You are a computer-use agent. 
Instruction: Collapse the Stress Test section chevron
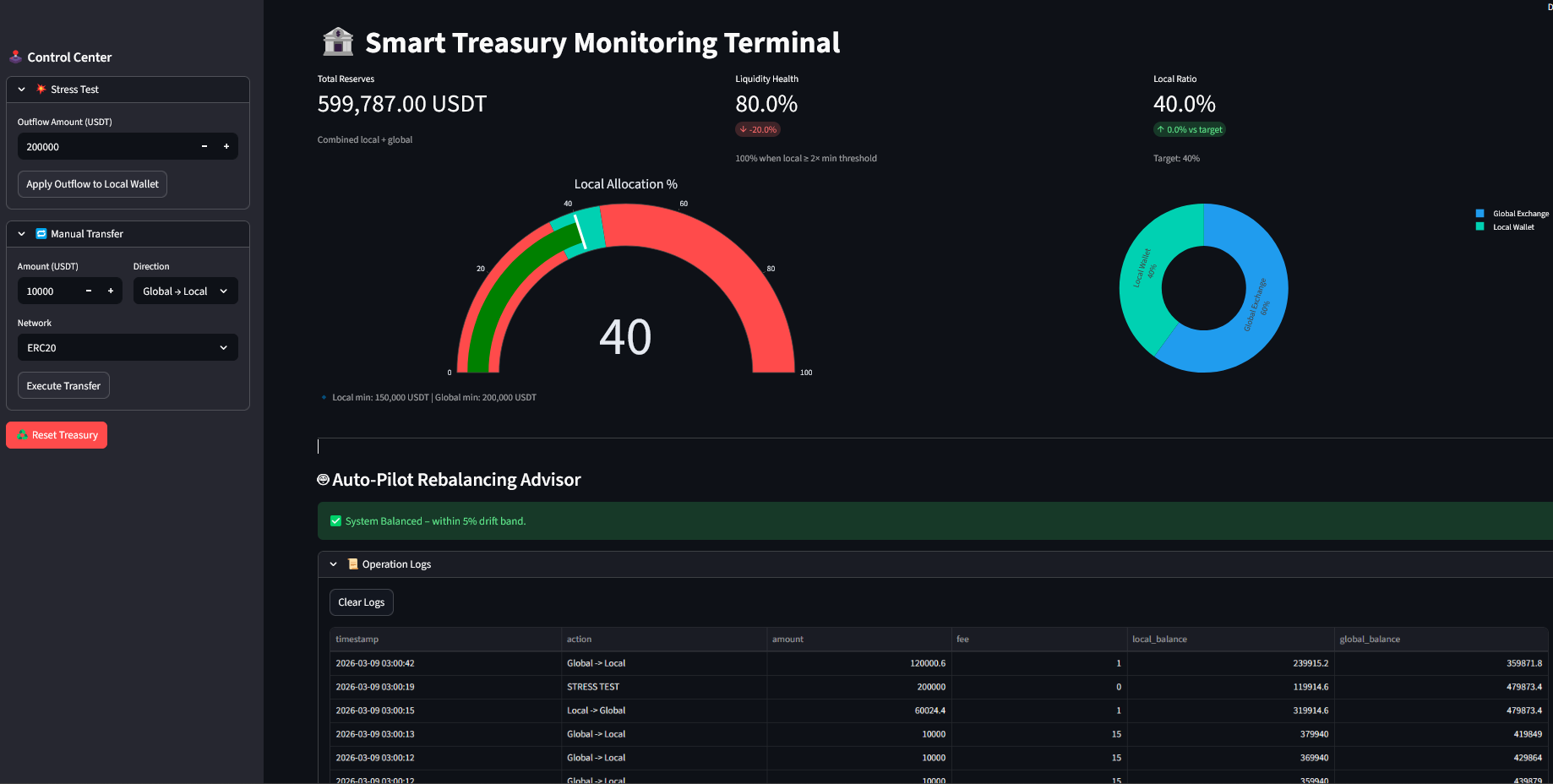coord(22,90)
